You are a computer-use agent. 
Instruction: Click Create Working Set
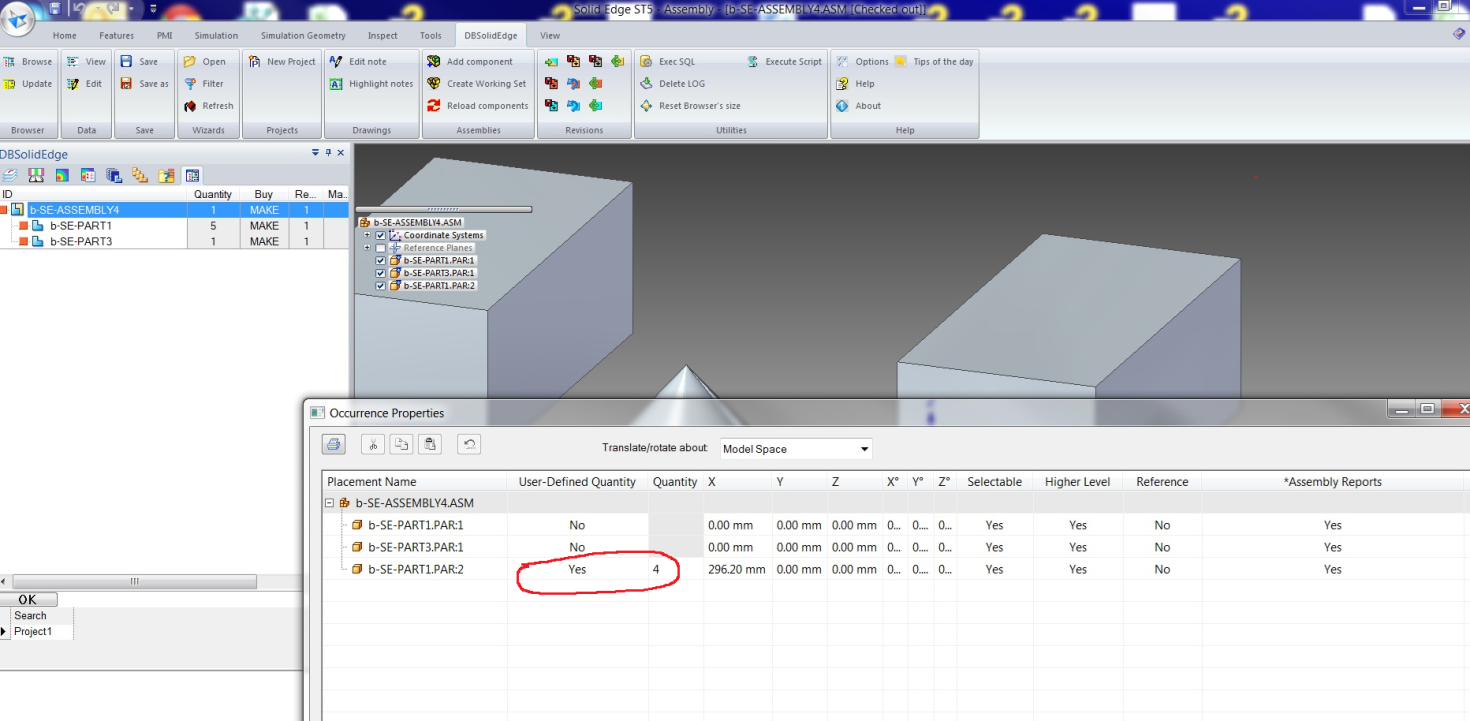(x=476, y=84)
